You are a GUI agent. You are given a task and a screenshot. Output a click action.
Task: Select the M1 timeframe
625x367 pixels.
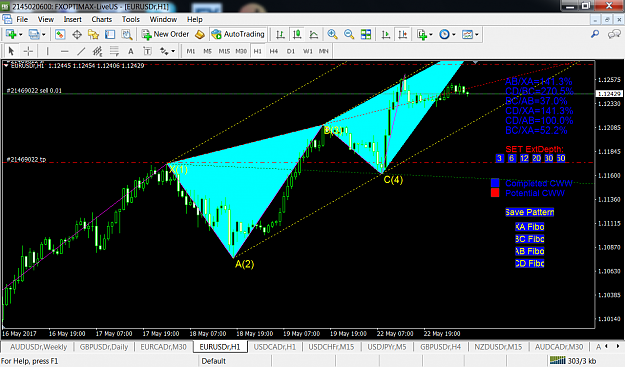coord(191,51)
